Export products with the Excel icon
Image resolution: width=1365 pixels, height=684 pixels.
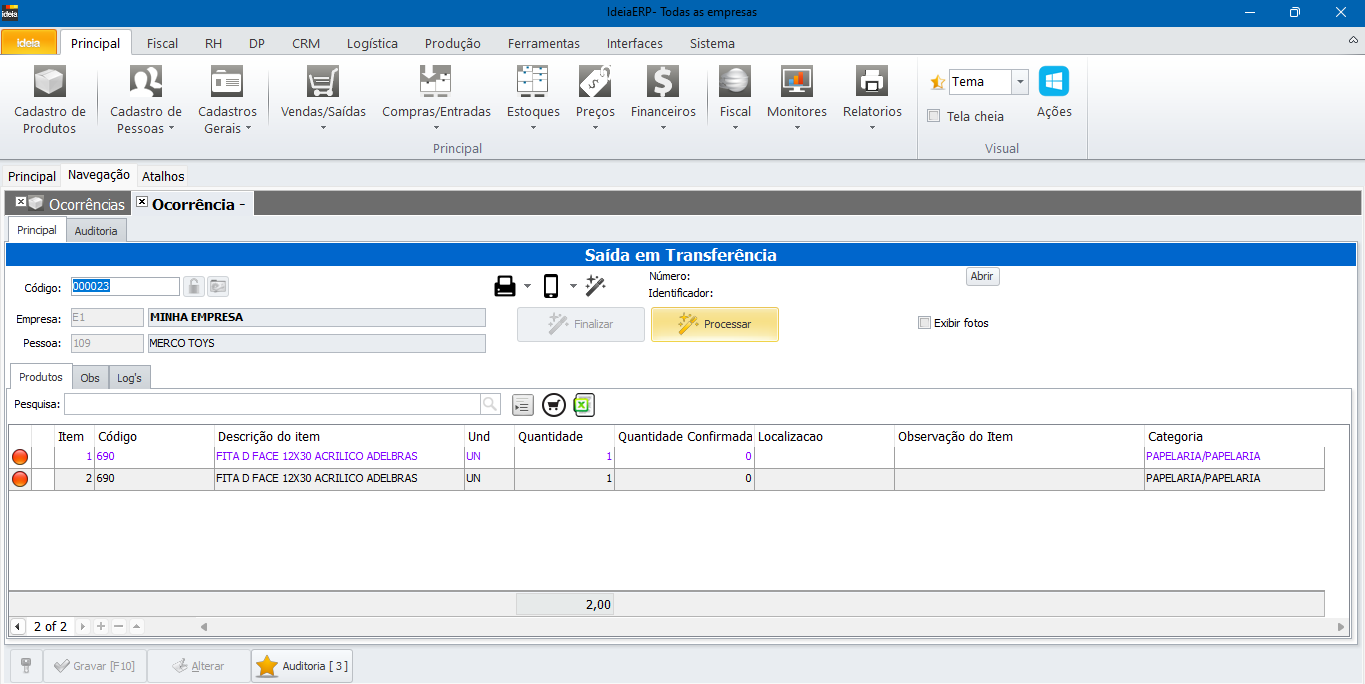pos(585,405)
